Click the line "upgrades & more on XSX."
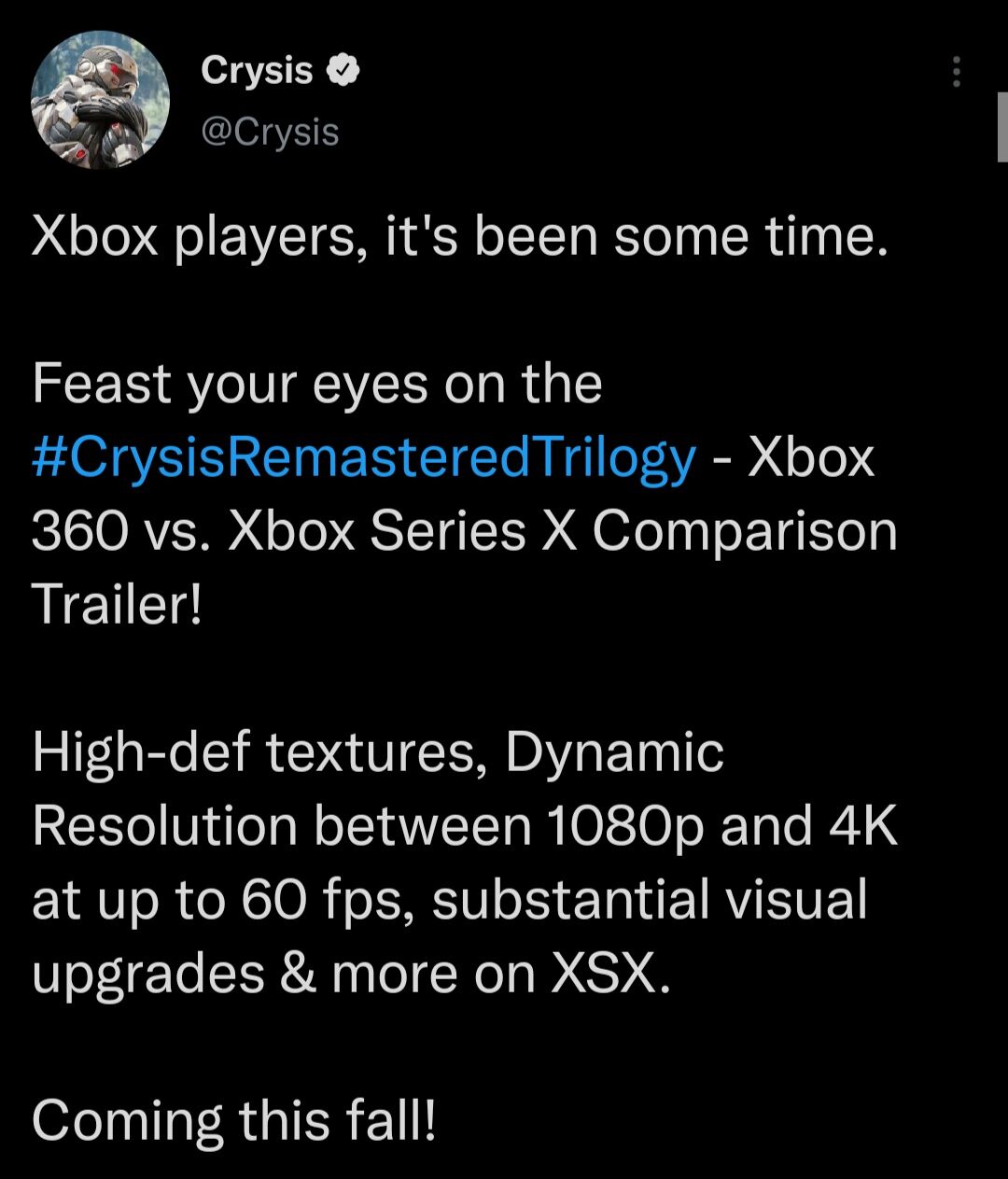The image size is (1008, 1179). [x=351, y=974]
